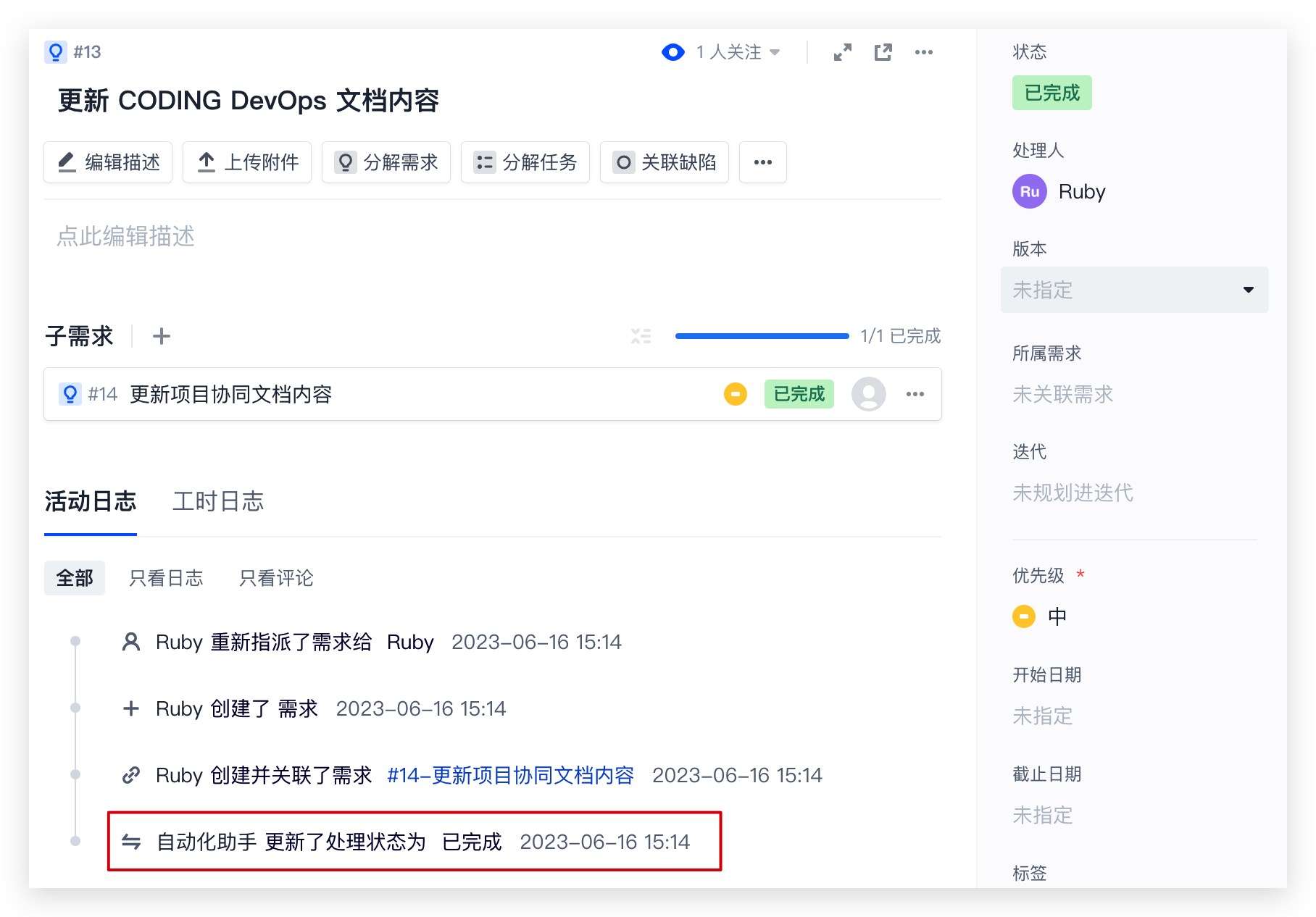Click the link icon in activity log

131,775
